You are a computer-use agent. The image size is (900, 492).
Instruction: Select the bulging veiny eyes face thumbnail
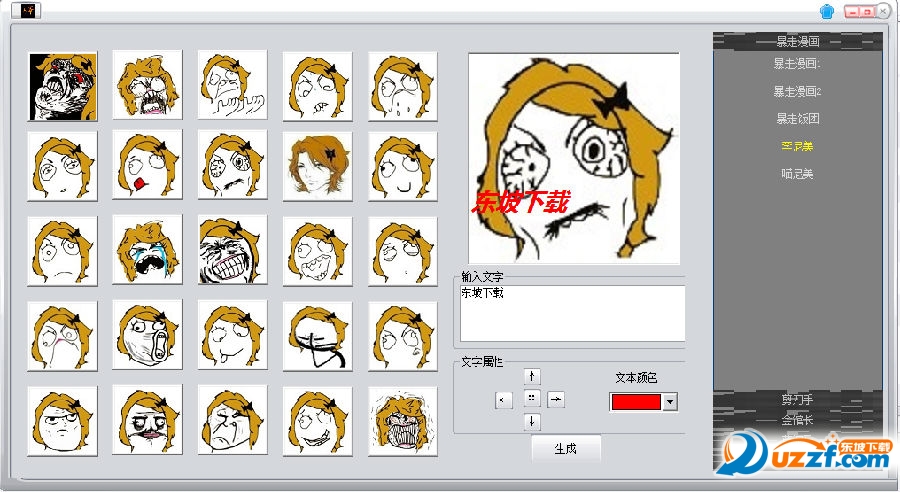(232, 165)
